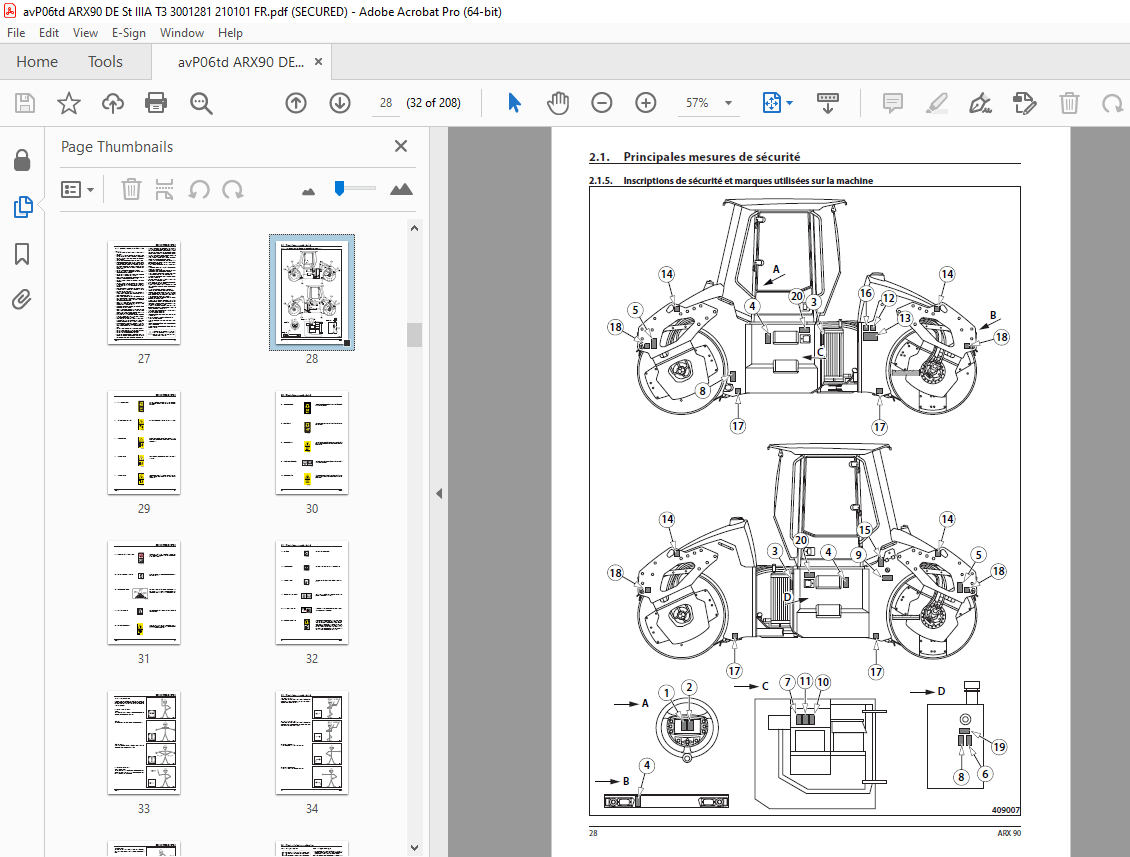Rotate thumbnails counterclockwise
The height and width of the screenshot is (857, 1130).
point(199,190)
